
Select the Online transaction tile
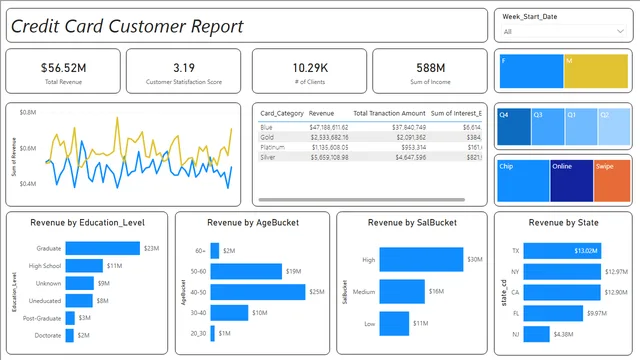(571, 181)
